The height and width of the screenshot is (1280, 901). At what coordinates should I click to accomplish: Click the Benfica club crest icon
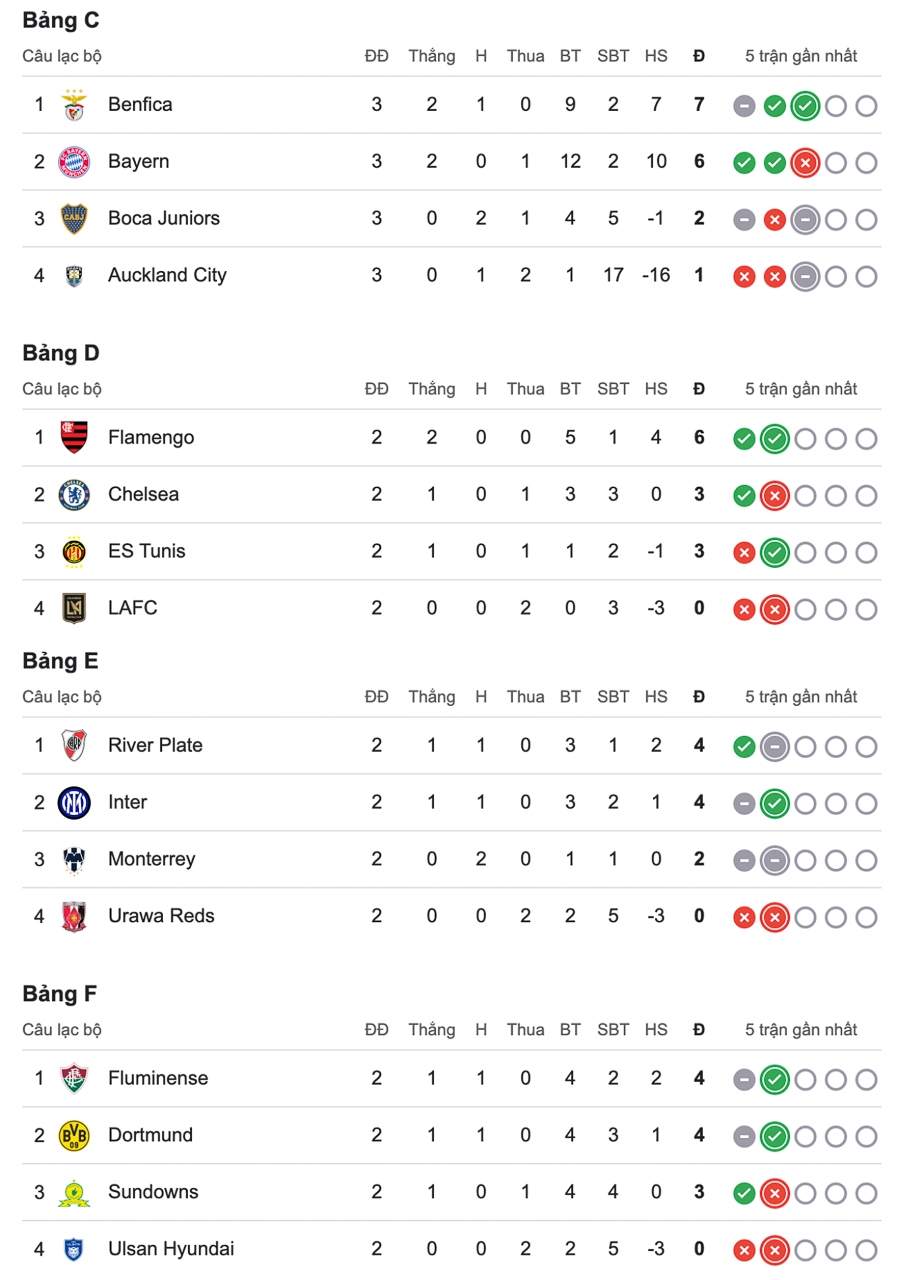pos(74,105)
